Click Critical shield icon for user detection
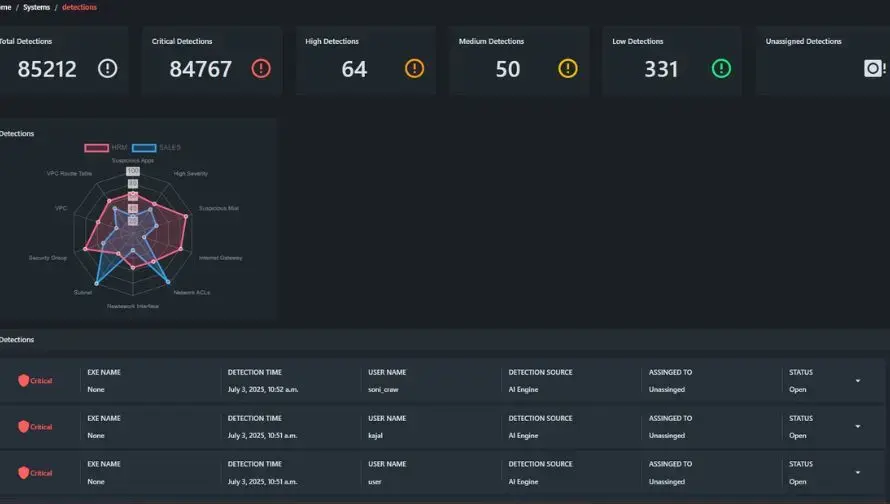Screen dimensions: 890x504 [23, 472]
